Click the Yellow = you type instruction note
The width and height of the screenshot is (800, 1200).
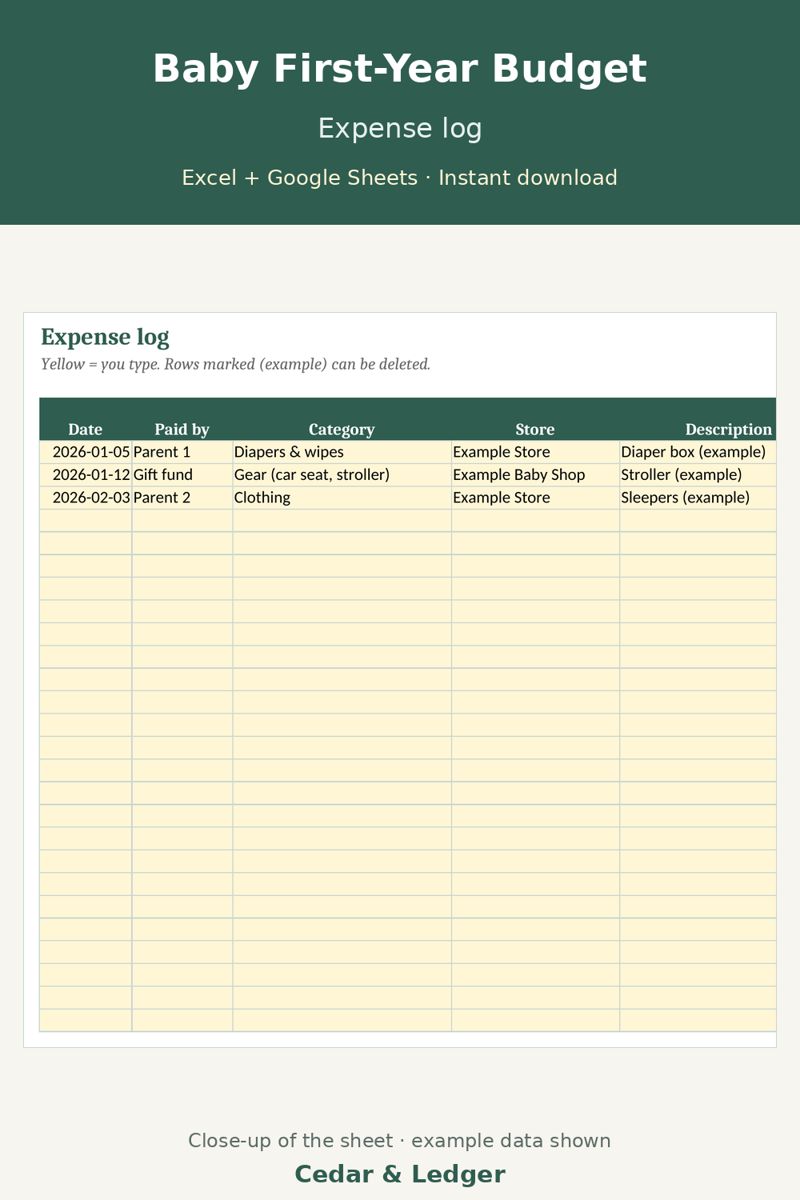pos(236,364)
